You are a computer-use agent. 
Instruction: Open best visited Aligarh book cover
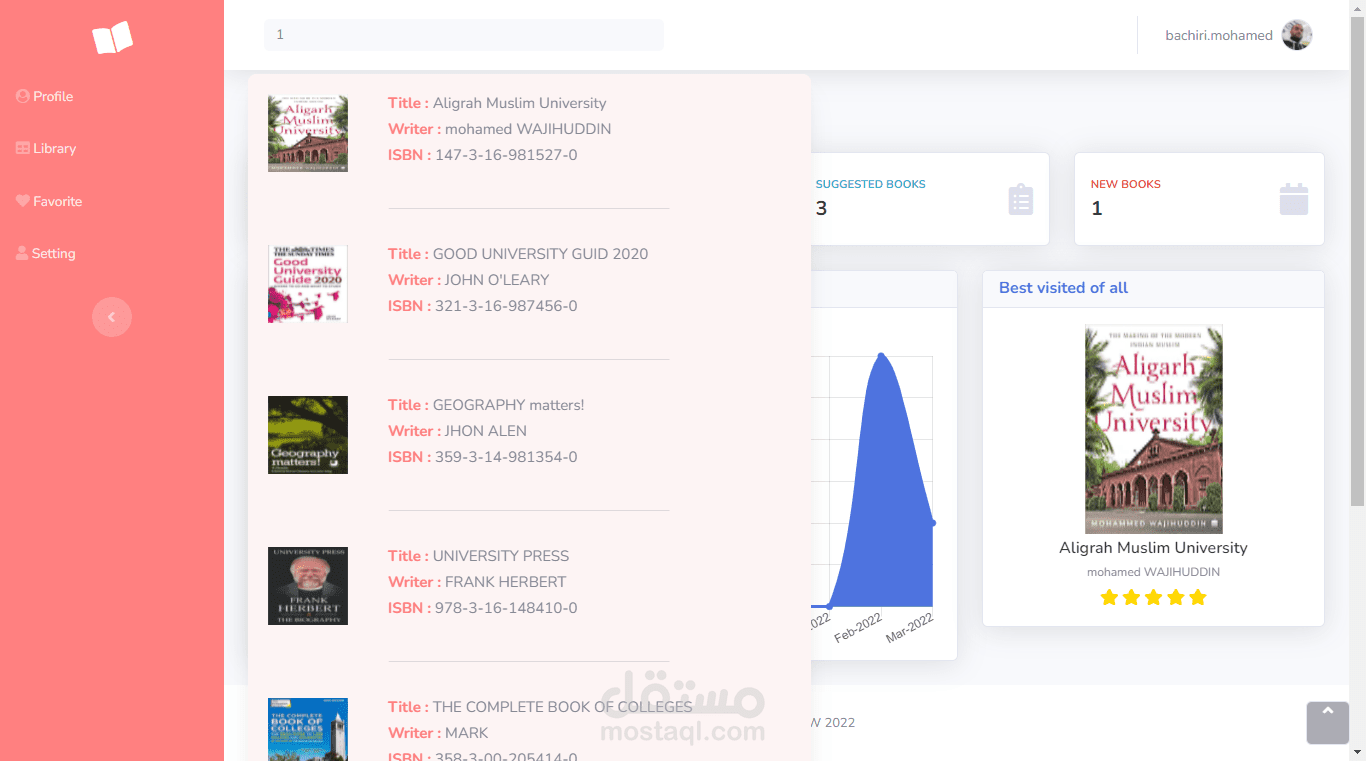pyautogui.click(x=1153, y=429)
